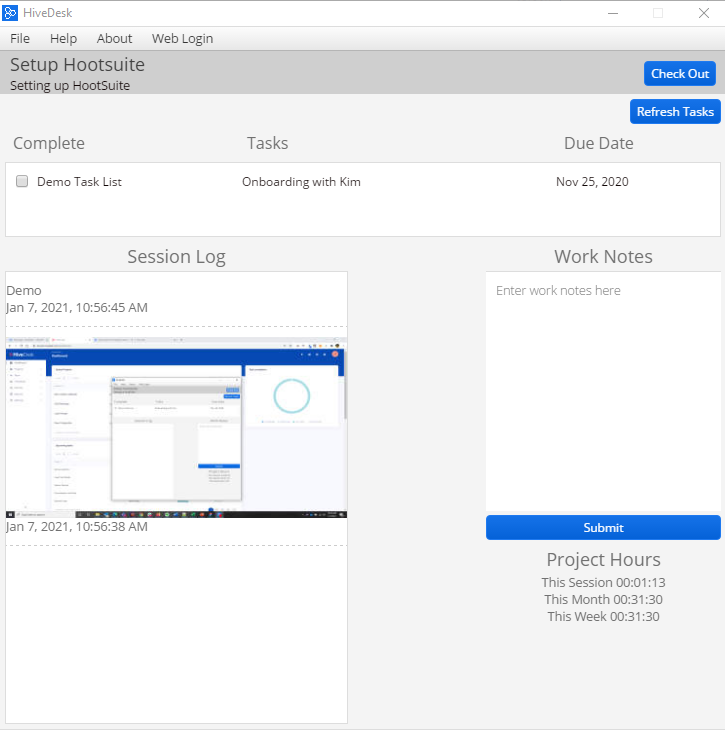
Task: Click the HiveDesk logo in title bar
Action: [x=10, y=13]
